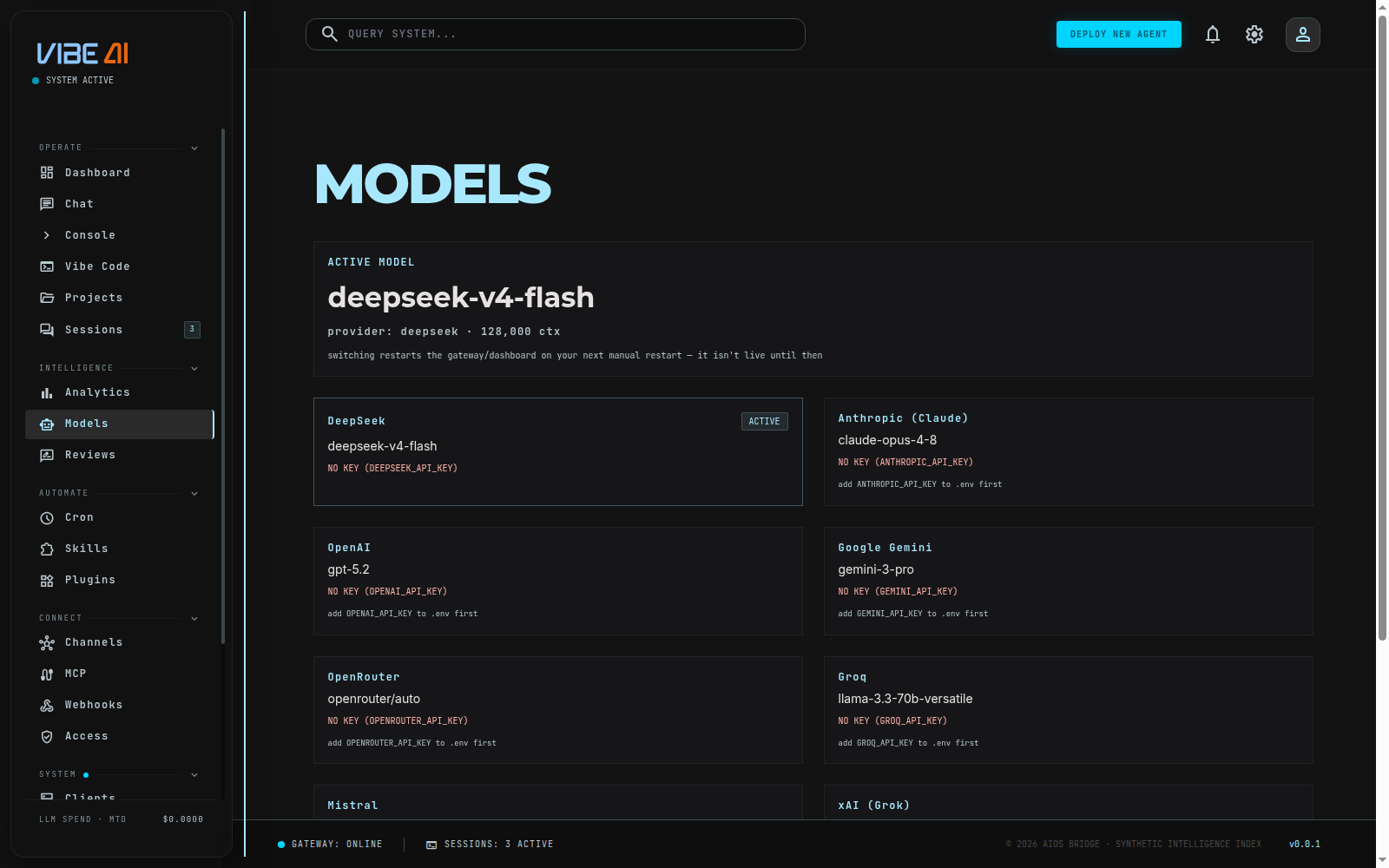Click the sessions terminal icon in status bar
Screen dimensions: 1389x868
pyautogui.click(x=431, y=845)
